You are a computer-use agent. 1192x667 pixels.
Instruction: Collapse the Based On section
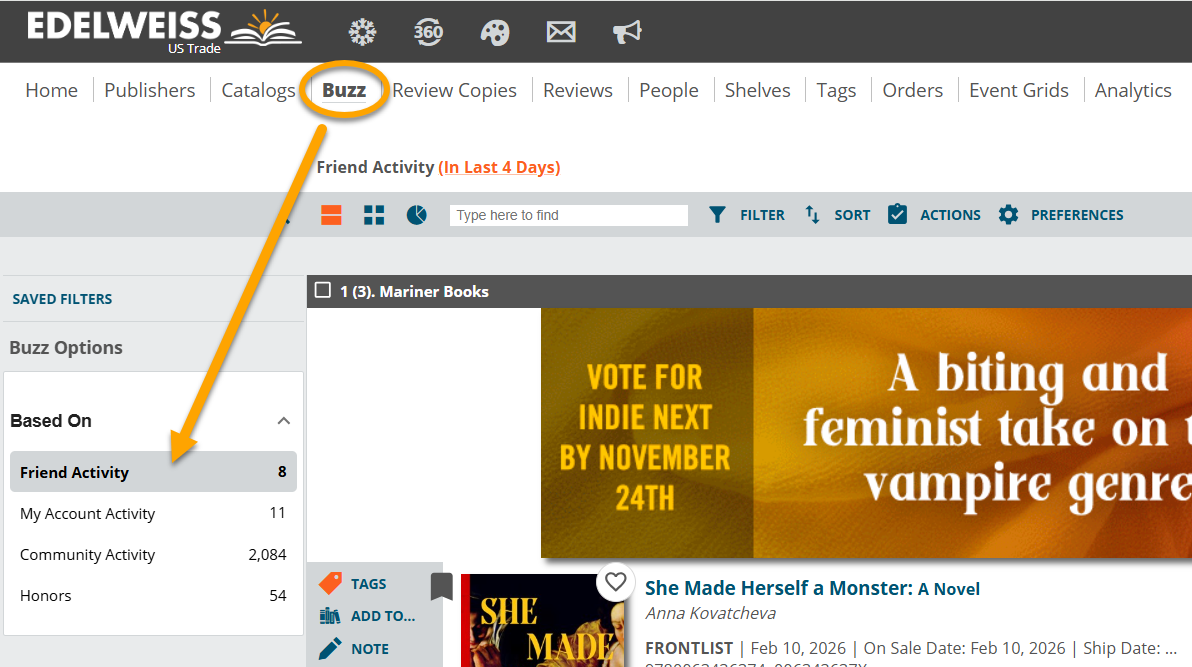[284, 421]
